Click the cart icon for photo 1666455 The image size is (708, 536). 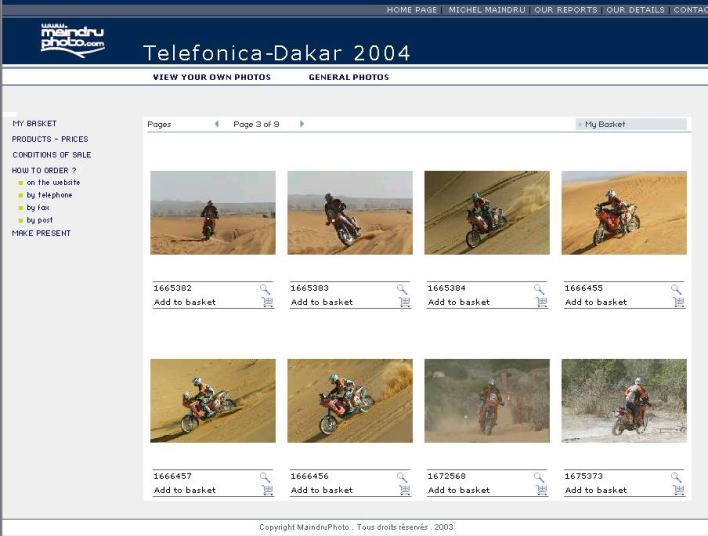679,302
